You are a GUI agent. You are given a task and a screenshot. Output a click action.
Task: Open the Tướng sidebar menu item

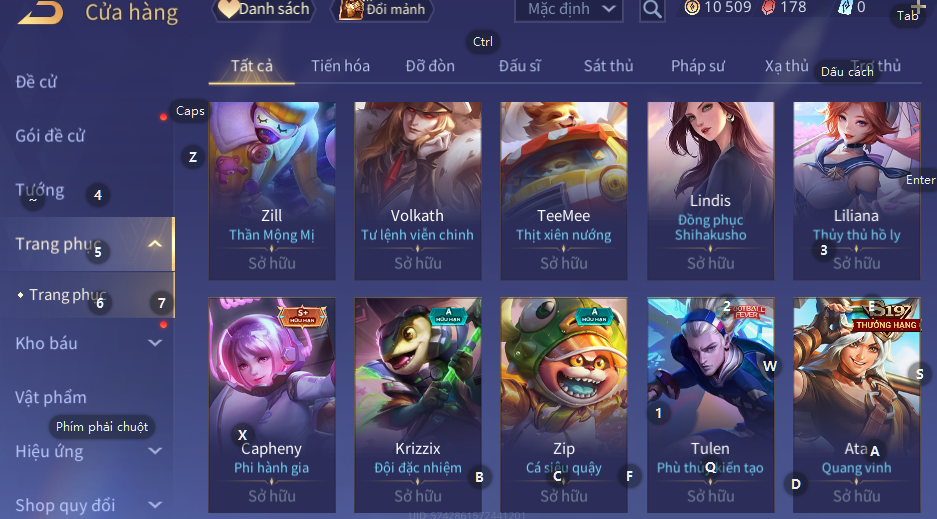click(x=39, y=190)
